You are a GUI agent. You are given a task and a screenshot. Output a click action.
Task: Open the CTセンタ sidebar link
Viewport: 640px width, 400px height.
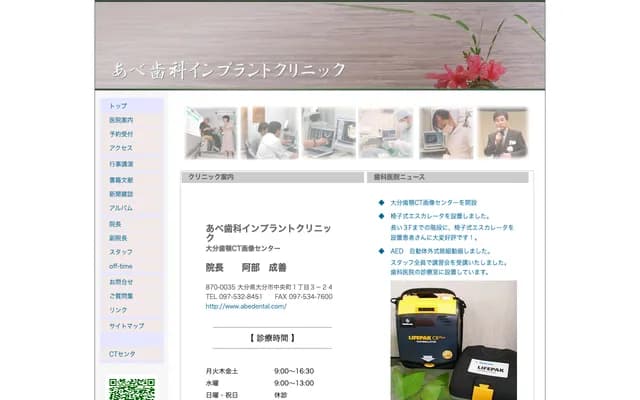pos(122,354)
